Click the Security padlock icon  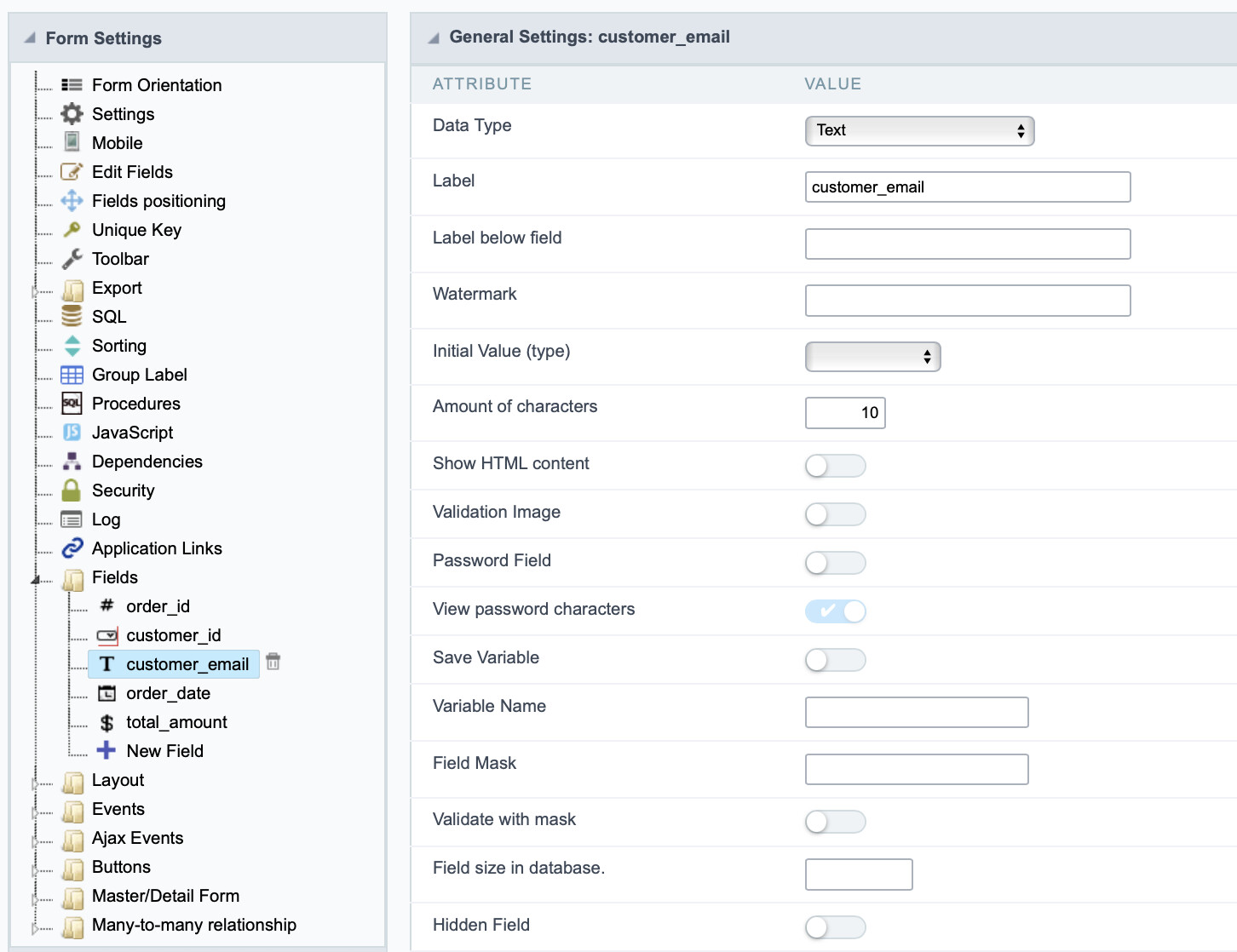tap(72, 490)
